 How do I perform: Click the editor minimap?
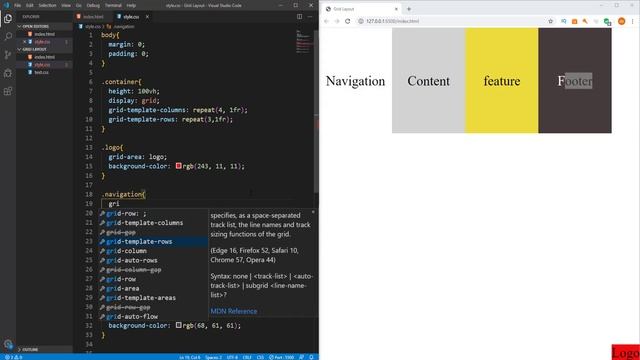(304, 41)
